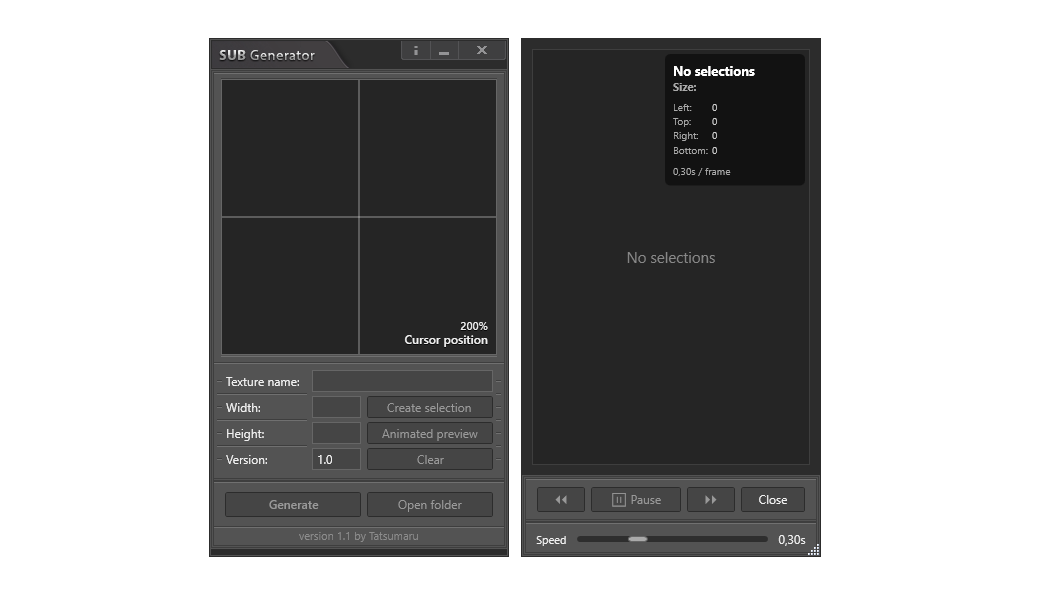Select the Version field showing 1.0
Screen dimensions: 1043x613
336,459
